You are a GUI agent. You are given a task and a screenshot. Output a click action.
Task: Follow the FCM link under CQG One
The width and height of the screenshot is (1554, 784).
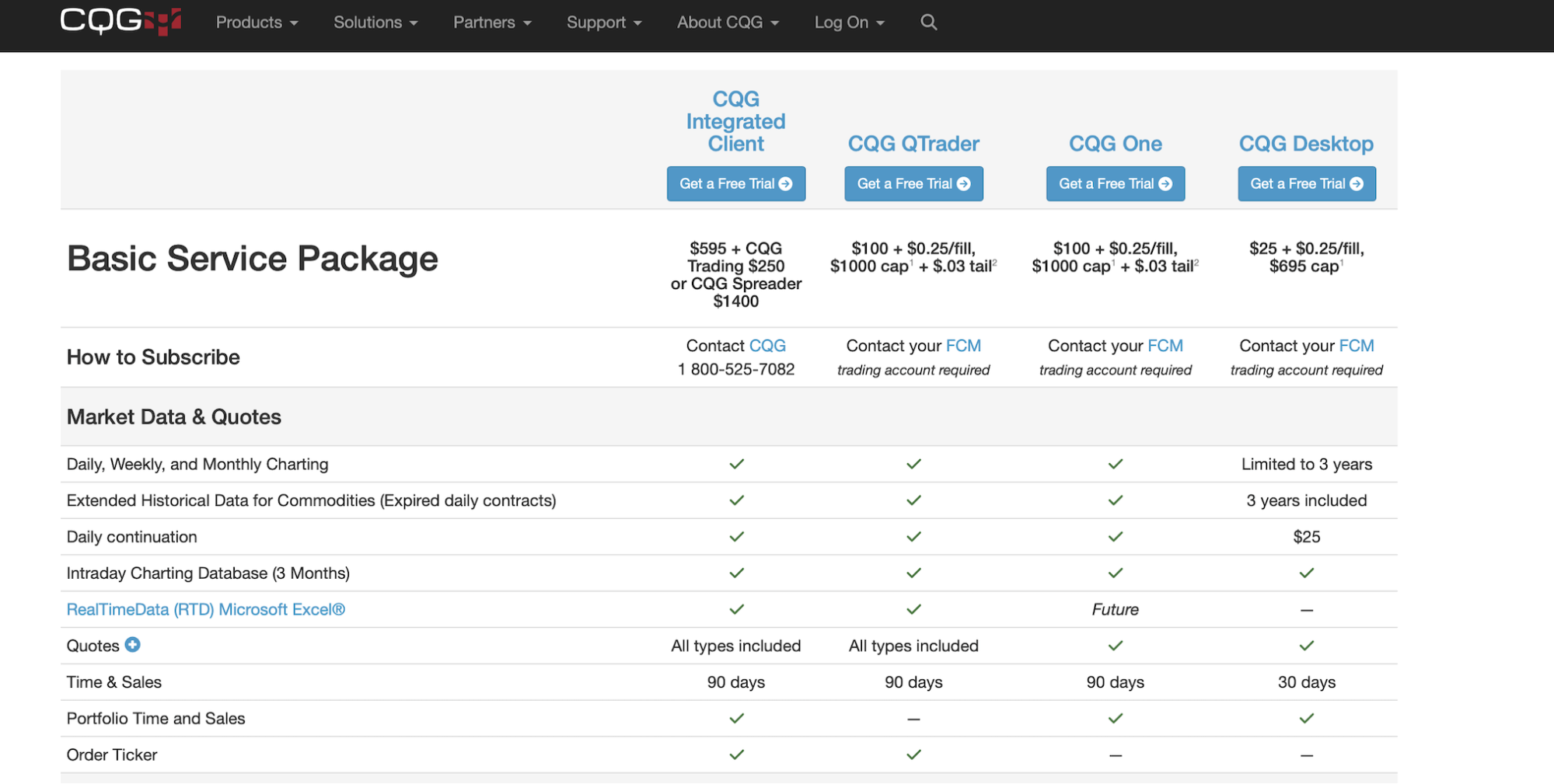[1165, 346]
